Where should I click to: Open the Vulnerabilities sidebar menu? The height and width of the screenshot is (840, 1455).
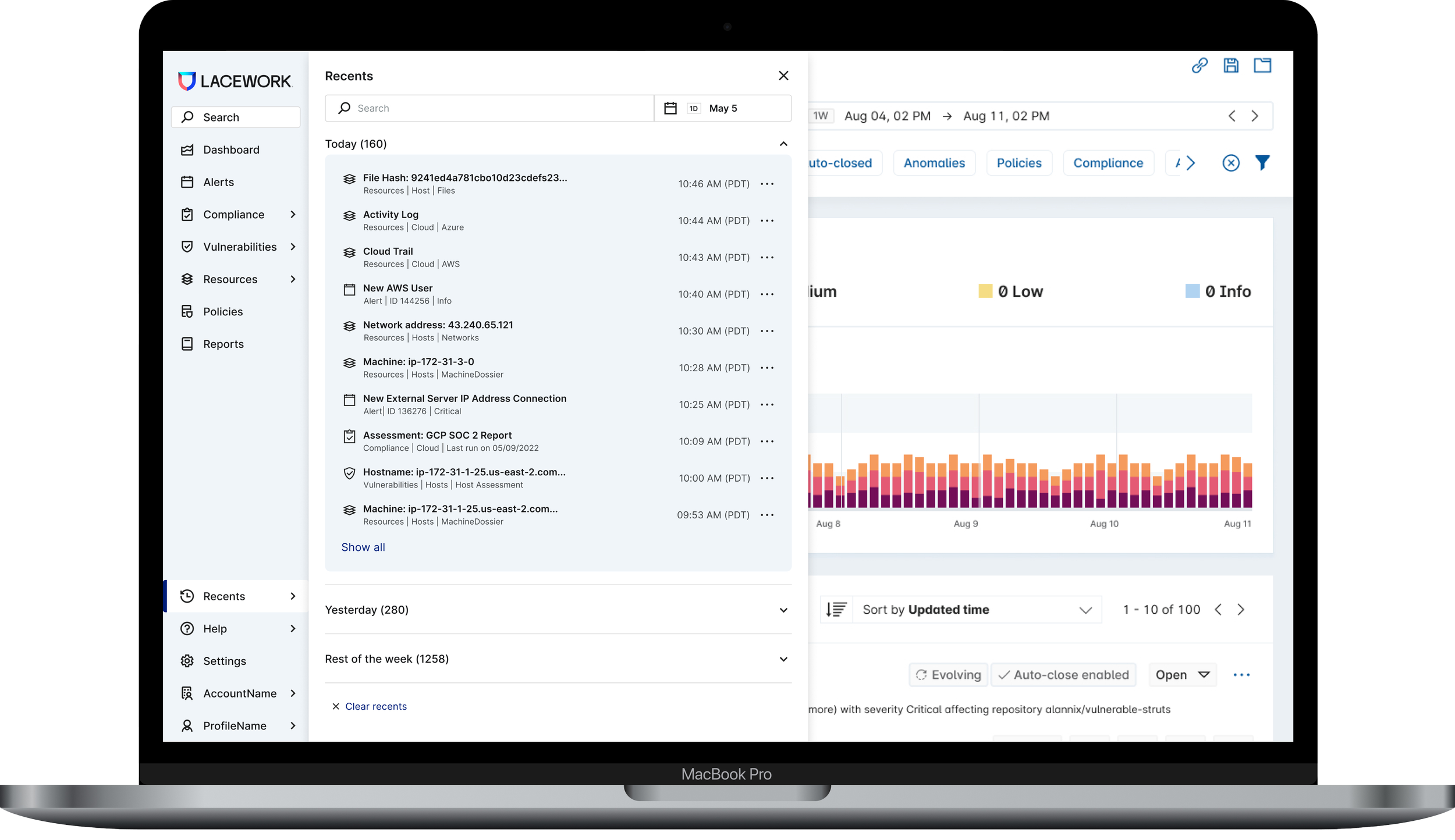(239, 247)
